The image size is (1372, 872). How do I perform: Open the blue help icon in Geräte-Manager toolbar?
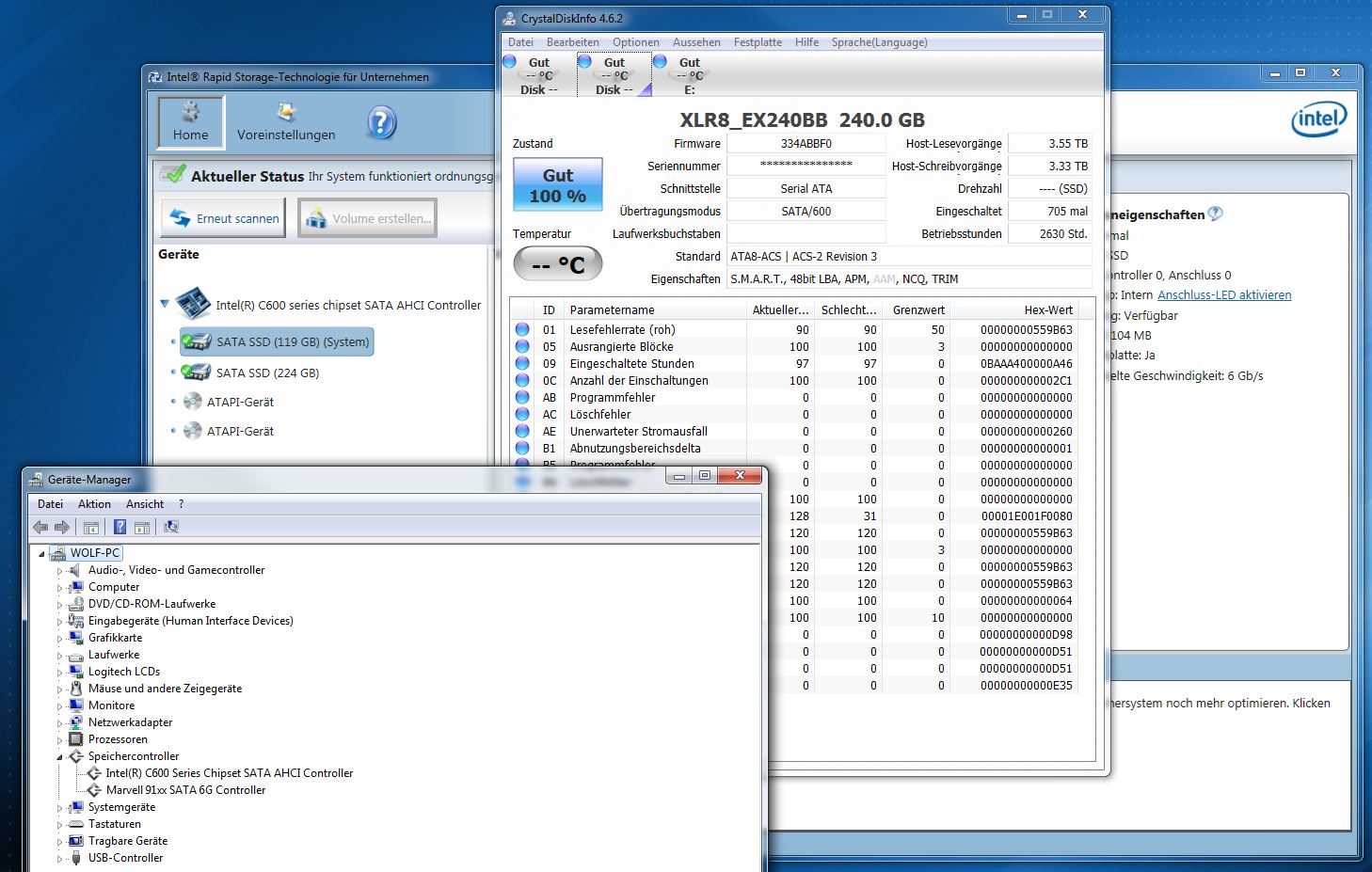click(x=120, y=527)
